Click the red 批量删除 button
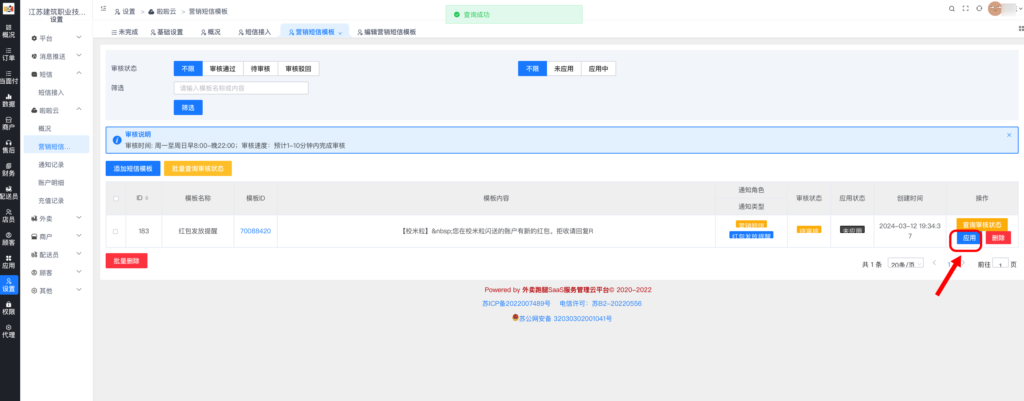 127,261
